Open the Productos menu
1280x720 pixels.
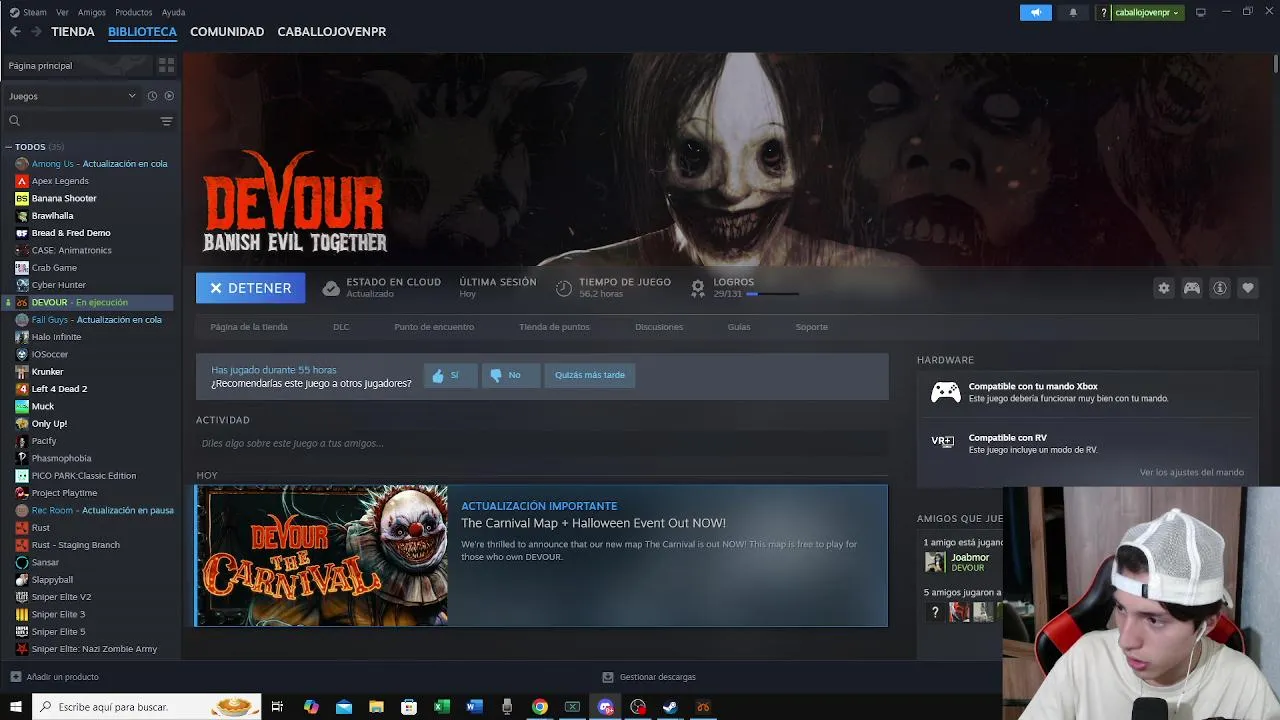tap(134, 12)
